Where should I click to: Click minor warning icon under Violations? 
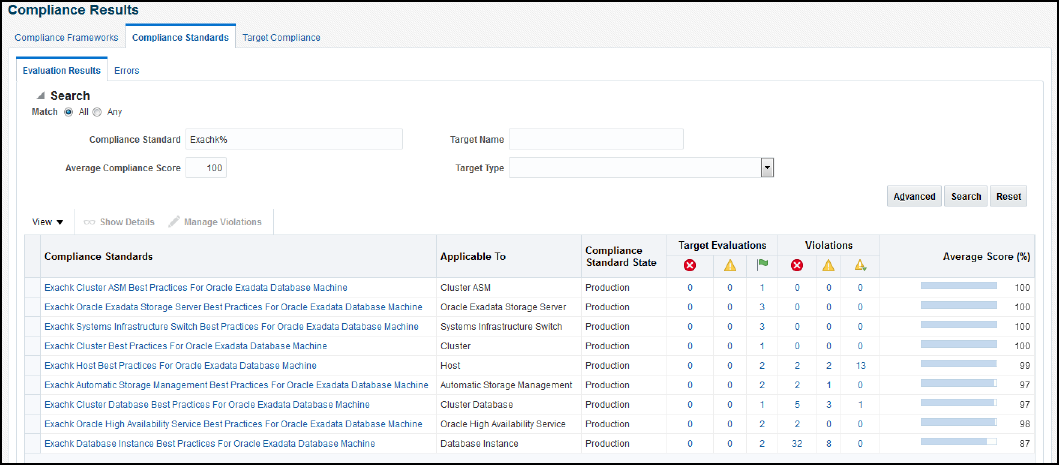(860, 265)
